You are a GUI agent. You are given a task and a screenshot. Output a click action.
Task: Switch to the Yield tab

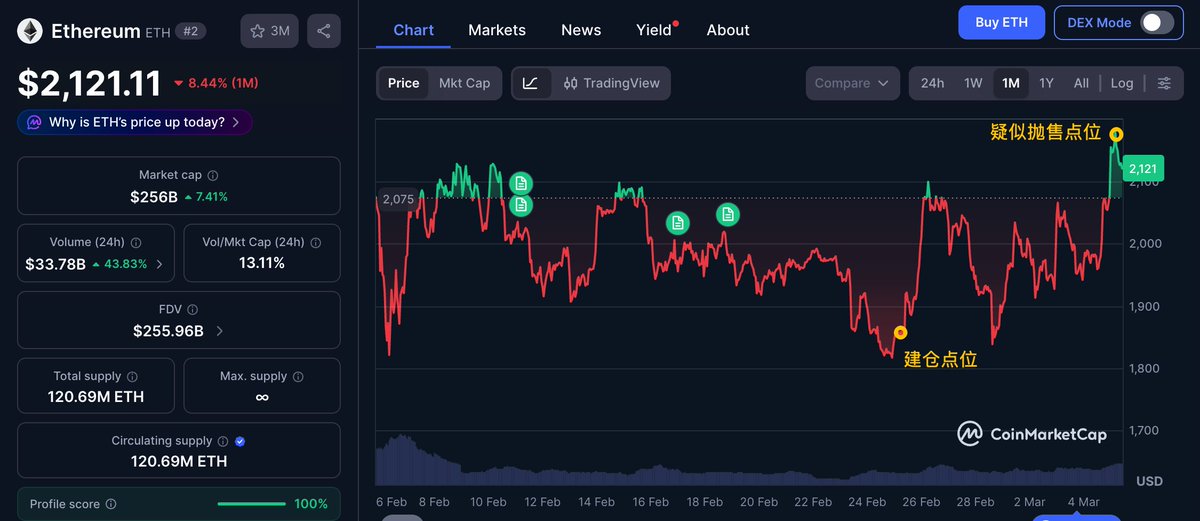(x=654, y=30)
